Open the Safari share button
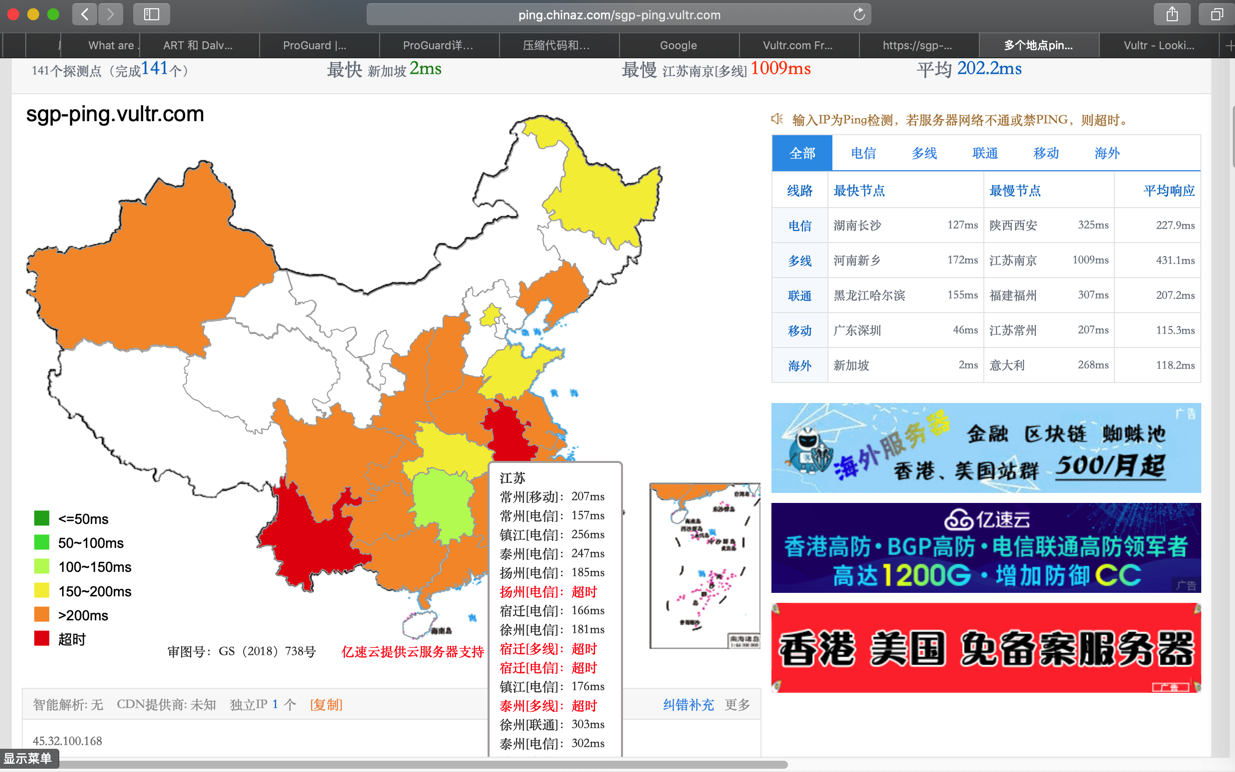This screenshot has height=772, width=1235. pyautogui.click(x=1172, y=14)
